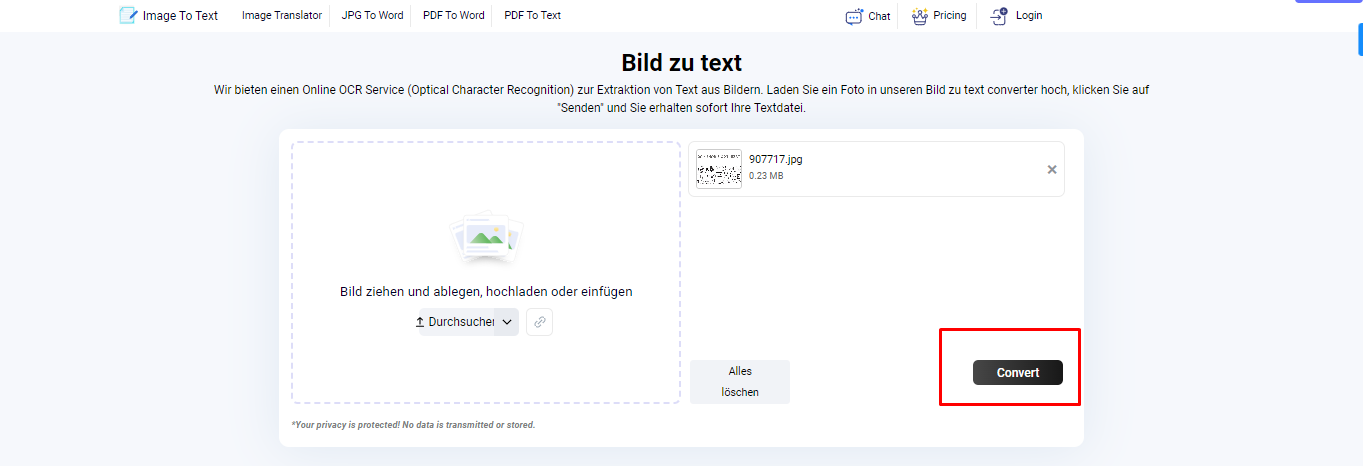Screen dimensions: 1363x466
Task: Click the Durchsuchen upload button
Action: click(x=454, y=322)
